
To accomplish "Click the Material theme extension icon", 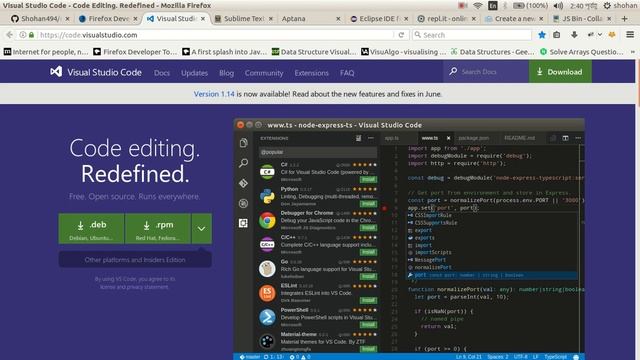I will coord(267,341).
